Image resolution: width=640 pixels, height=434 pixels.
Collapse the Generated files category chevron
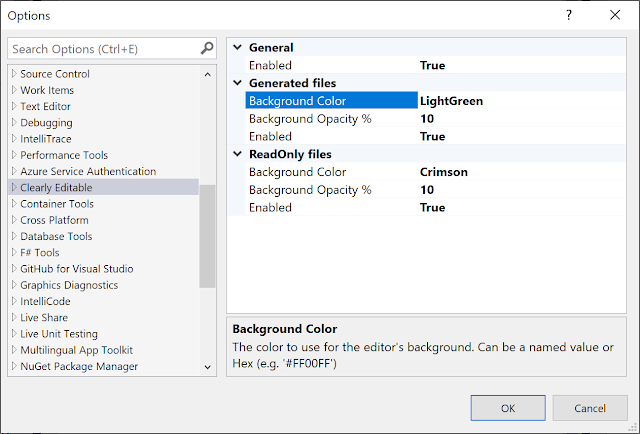(237, 83)
